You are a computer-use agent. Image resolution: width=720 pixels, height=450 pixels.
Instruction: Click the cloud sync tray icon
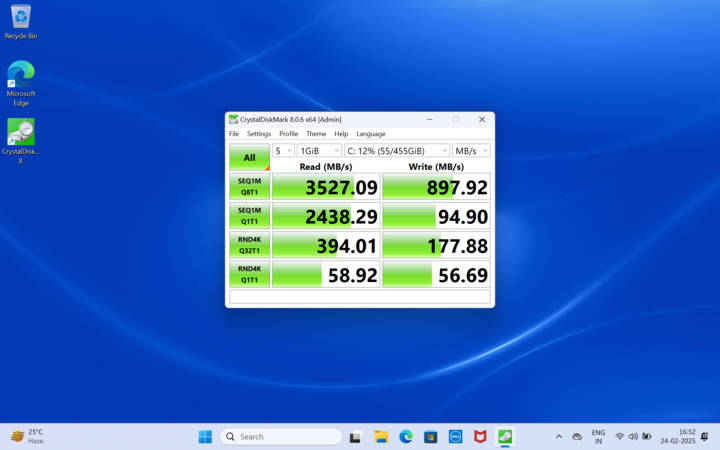pos(577,437)
